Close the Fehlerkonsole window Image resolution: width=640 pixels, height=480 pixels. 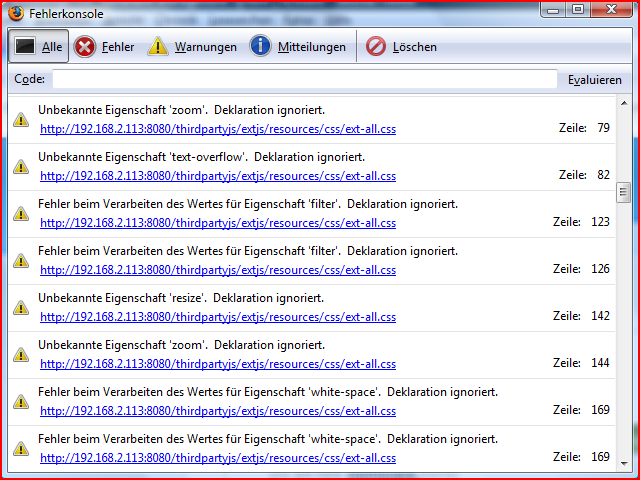tap(611, 10)
